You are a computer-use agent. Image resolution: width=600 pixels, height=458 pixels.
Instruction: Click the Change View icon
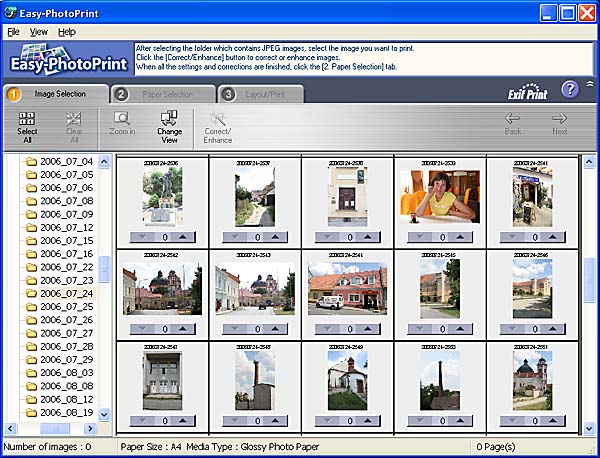point(169,118)
